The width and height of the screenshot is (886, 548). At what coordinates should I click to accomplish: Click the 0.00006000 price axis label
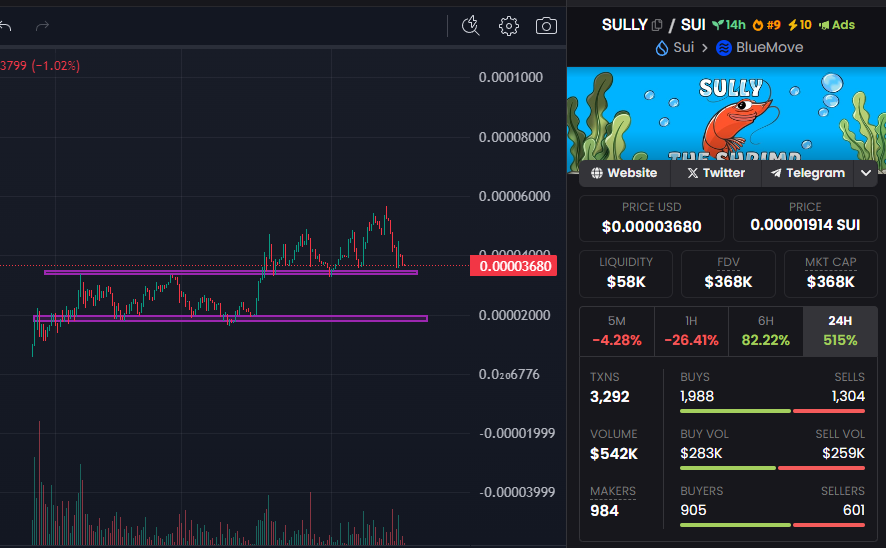514,196
